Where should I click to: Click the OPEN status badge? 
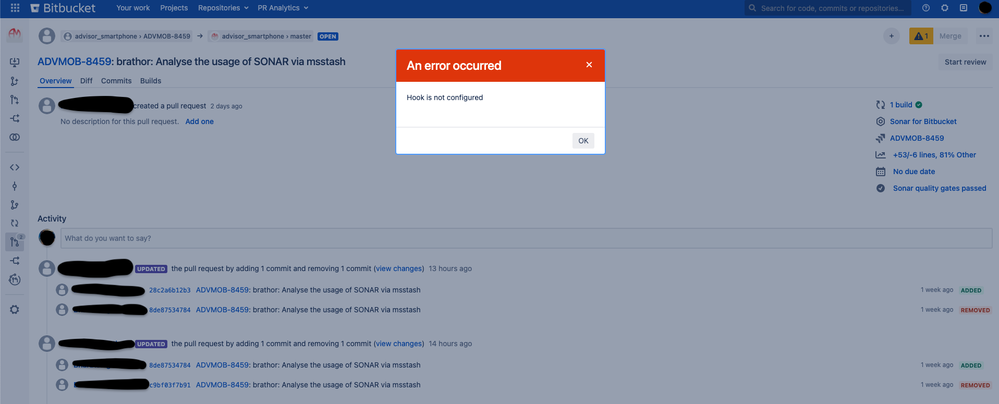pyautogui.click(x=328, y=36)
